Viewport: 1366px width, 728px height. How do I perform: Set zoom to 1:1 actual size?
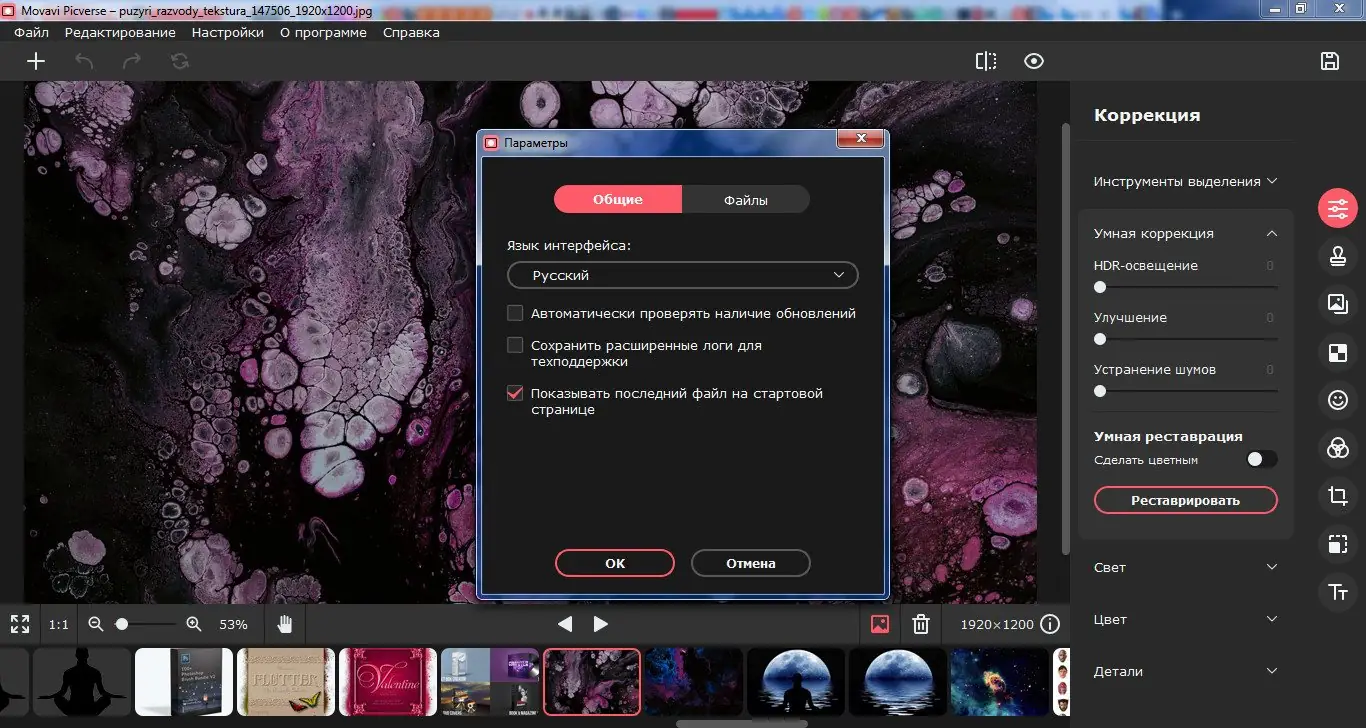[59, 624]
